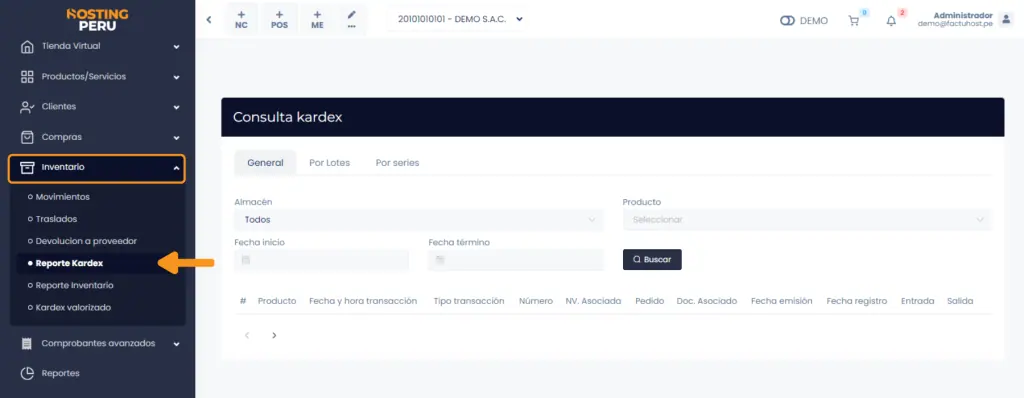
Task: Click the ME quick-add shortcut
Action: point(317,20)
